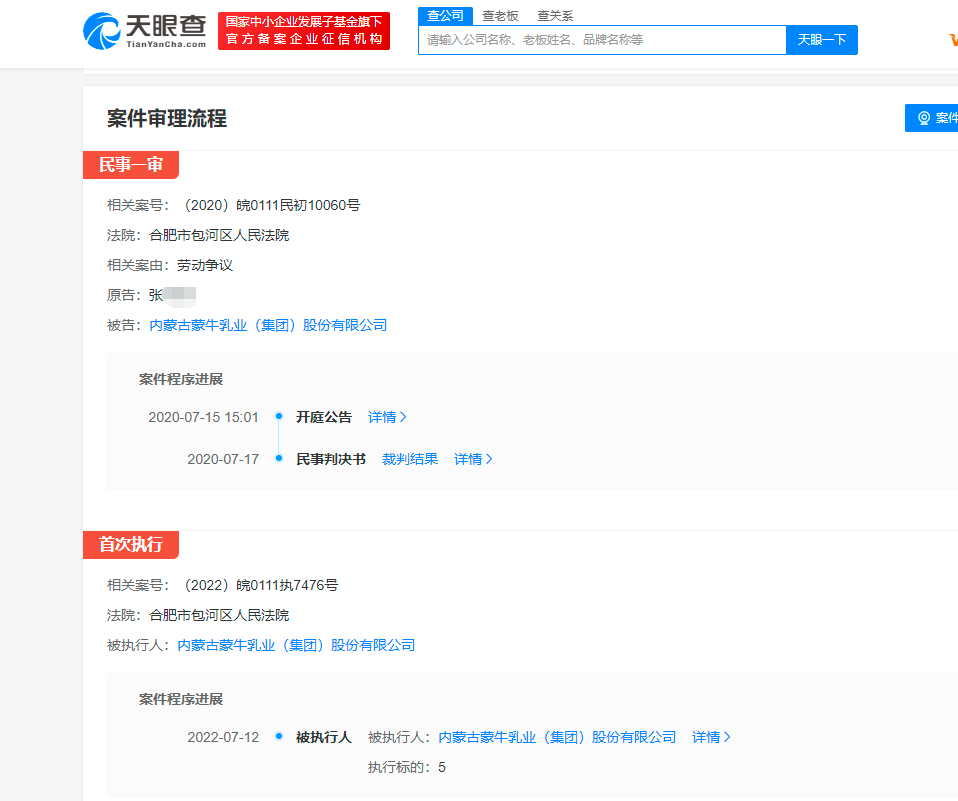
Task: Focus the company name search field
Action: pyautogui.click(x=602, y=40)
